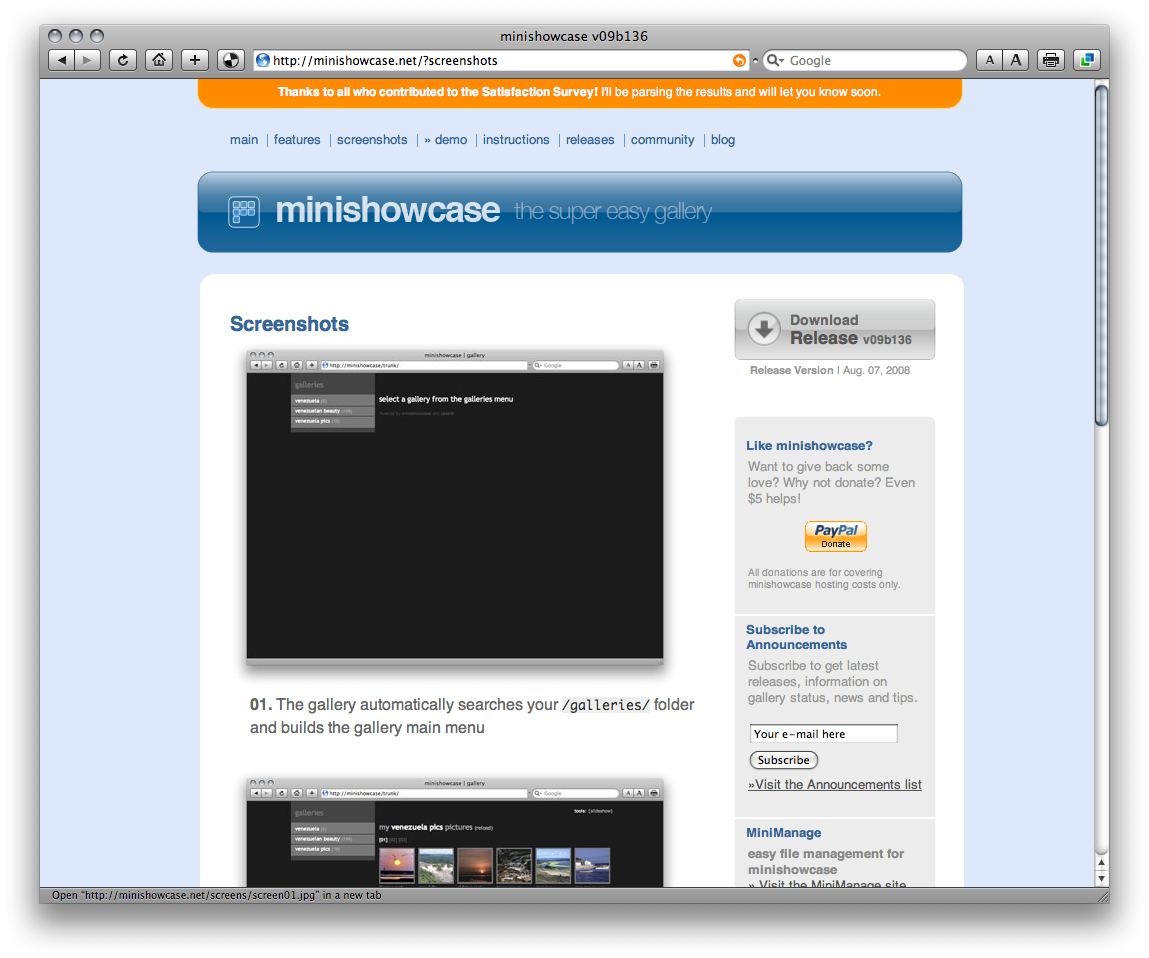1149x958 pixels.
Task: Open the demo navigation link
Action: pyautogui.click(x=446, y=139)
